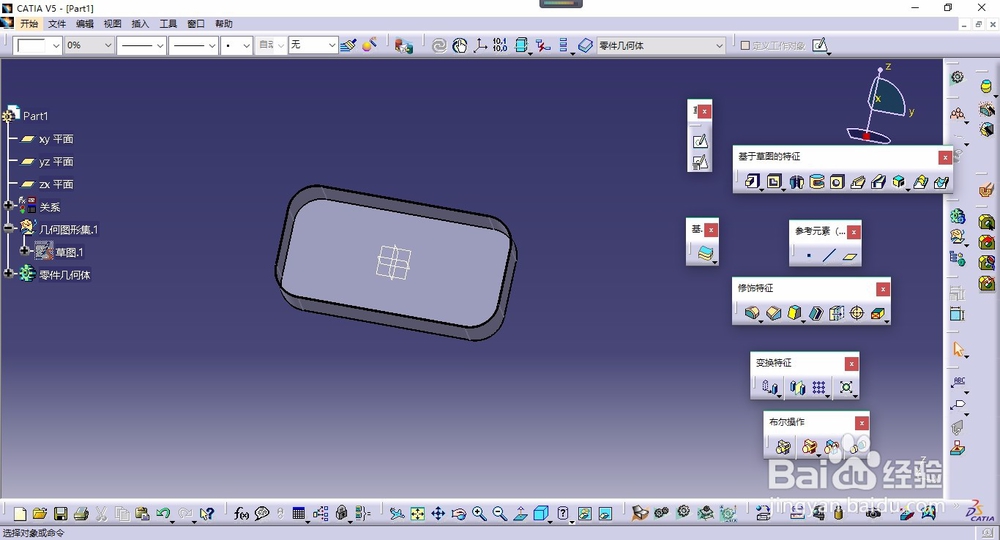The height and width of the screenshot is (540, 1000).
Task: Open the 开始 menu
Action: click(29, 24)
